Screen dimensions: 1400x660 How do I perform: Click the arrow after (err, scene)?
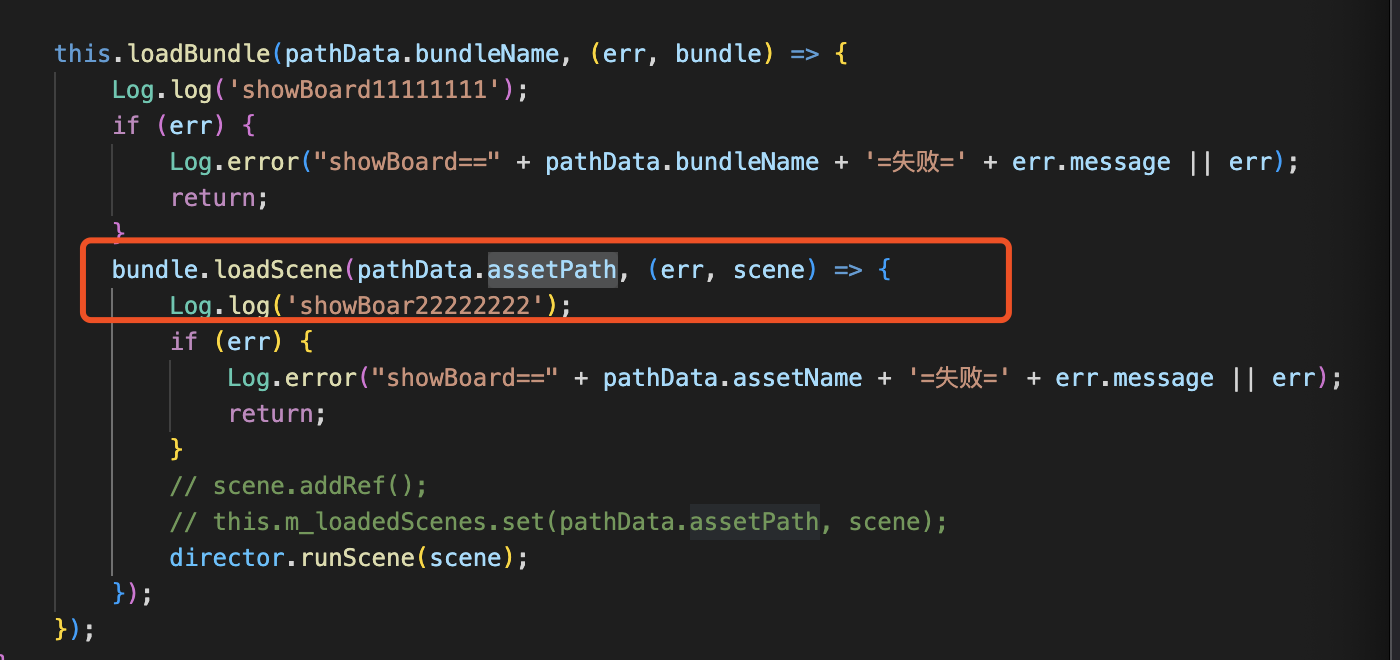pos(847,270)
